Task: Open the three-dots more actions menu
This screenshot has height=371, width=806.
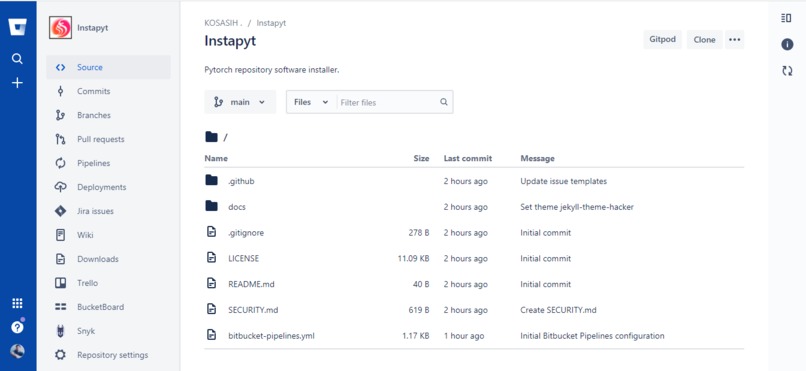Action: tap(735, 40)
